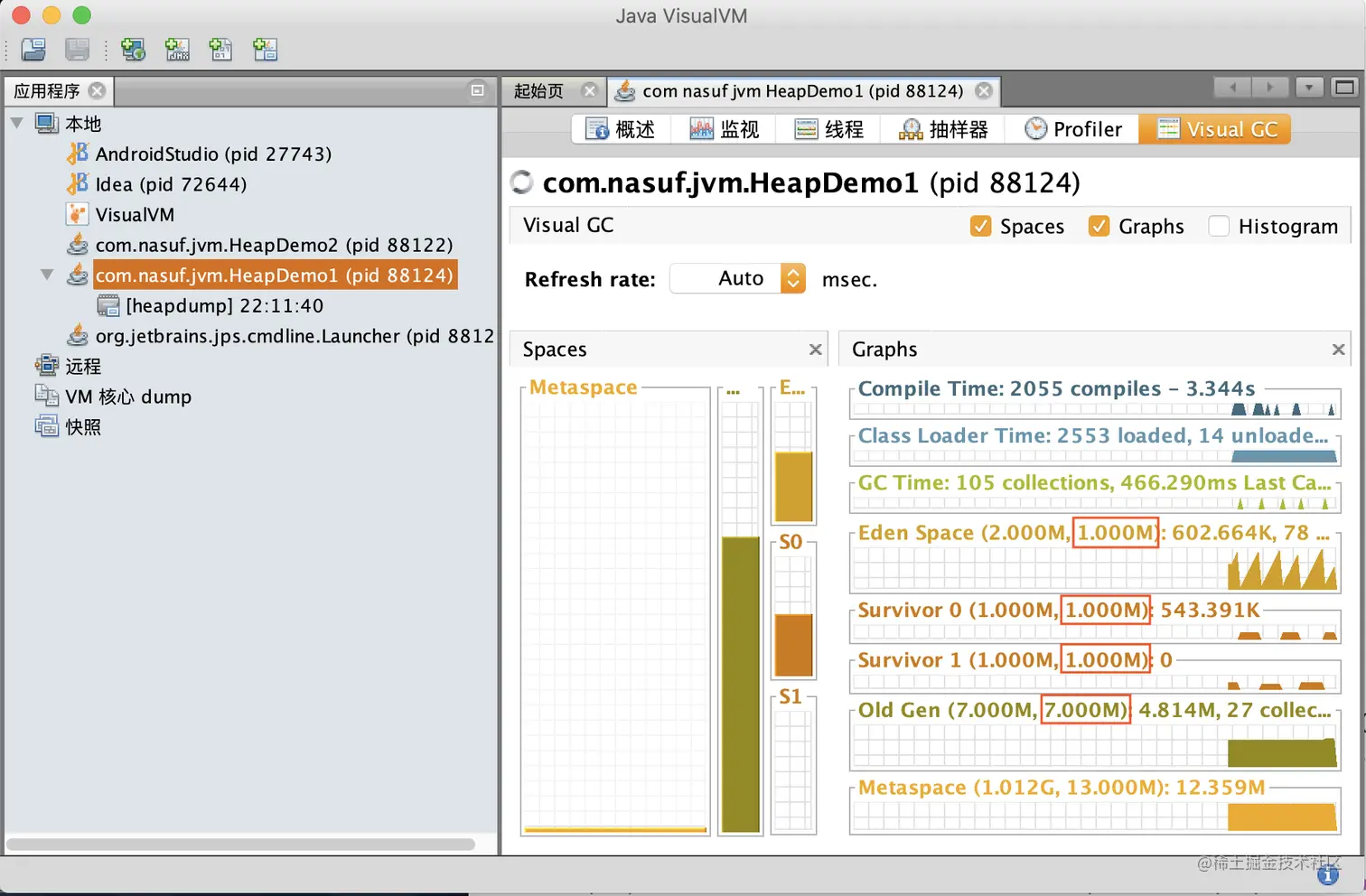Select the VisualVM tree entry
This screenshot has width=1366, height=896.
pyautogui.click(x=135, y=215)
